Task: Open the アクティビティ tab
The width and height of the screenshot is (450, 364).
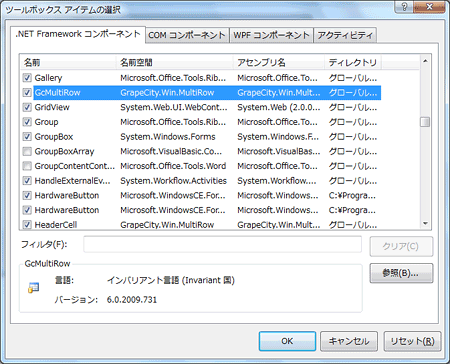Action: [345, 35]
